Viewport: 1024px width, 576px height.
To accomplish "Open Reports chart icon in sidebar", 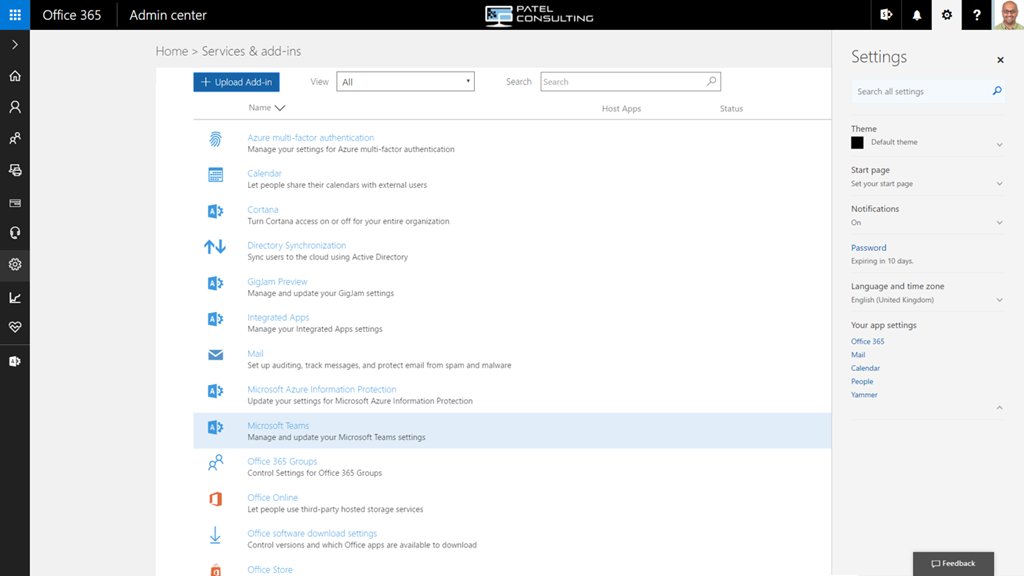I will point(15,297).
